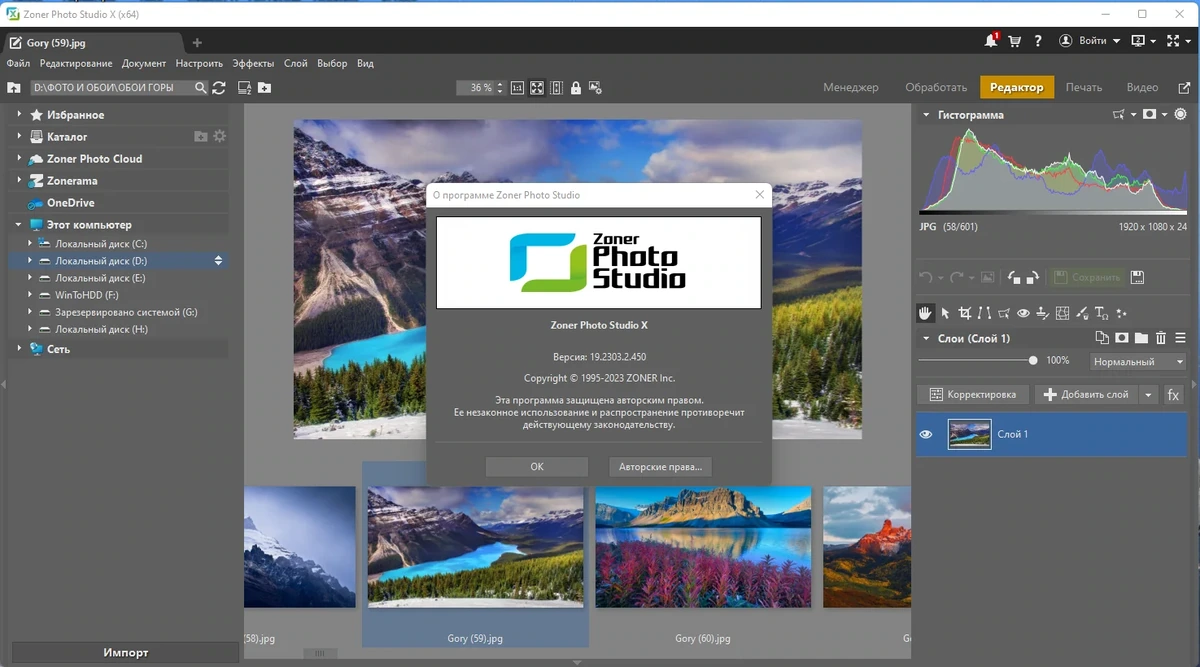Open notifications bell icon
The image size is (1200, 667).
[991, 41]
